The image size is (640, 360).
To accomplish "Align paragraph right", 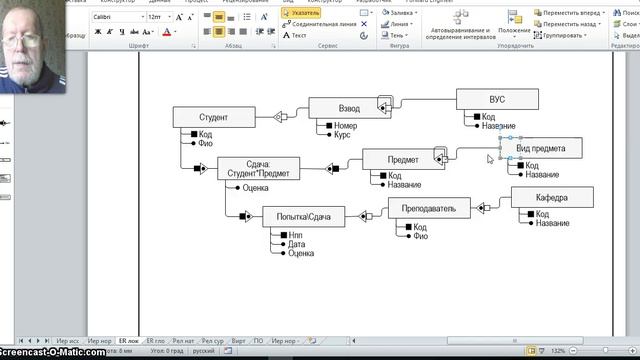I will (231, 32).
